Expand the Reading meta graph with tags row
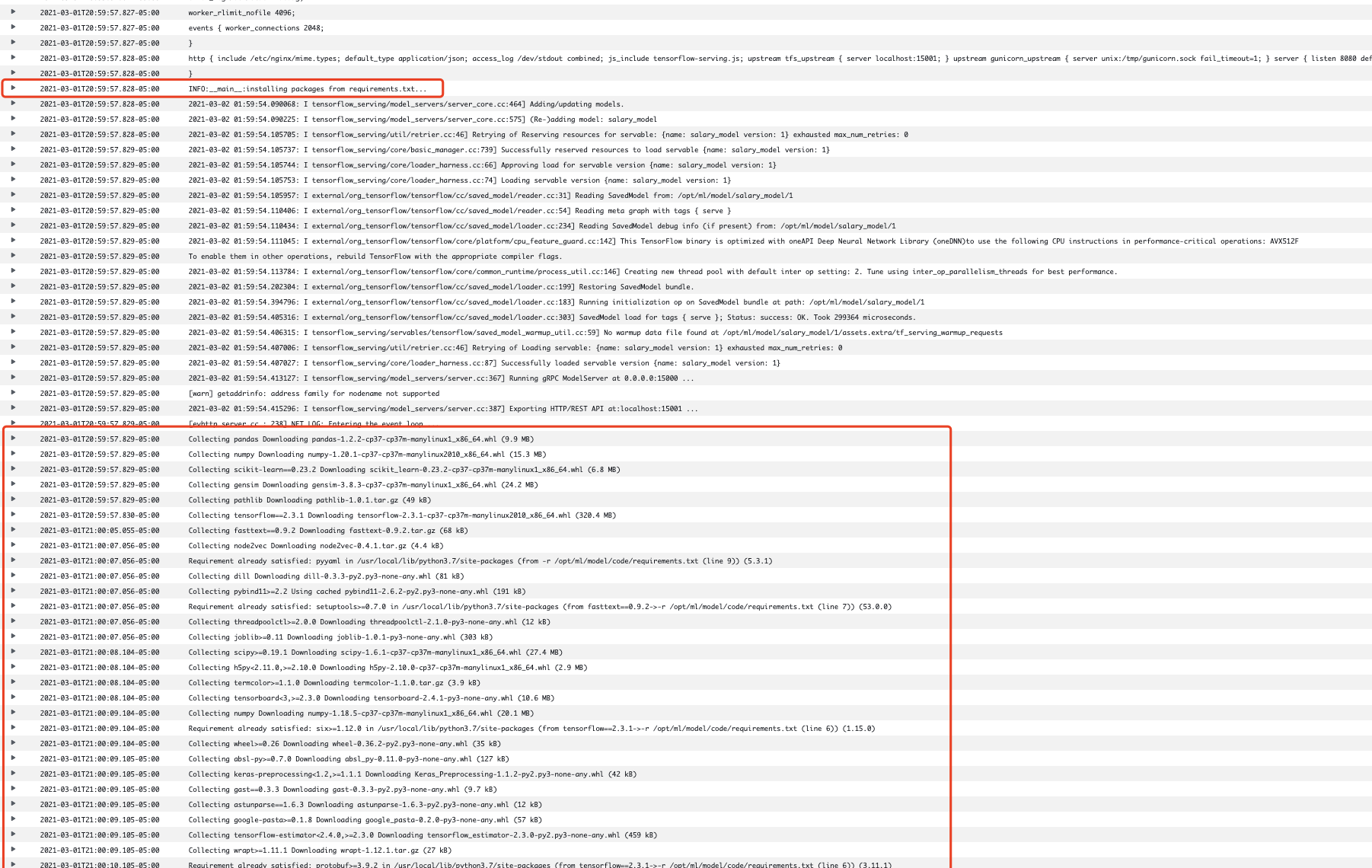 13,210
